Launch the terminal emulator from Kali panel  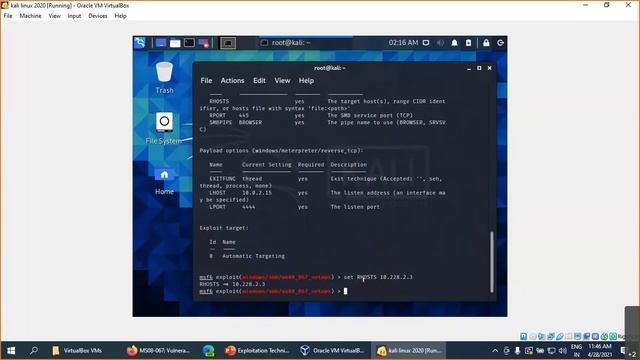tap(189, 43)
